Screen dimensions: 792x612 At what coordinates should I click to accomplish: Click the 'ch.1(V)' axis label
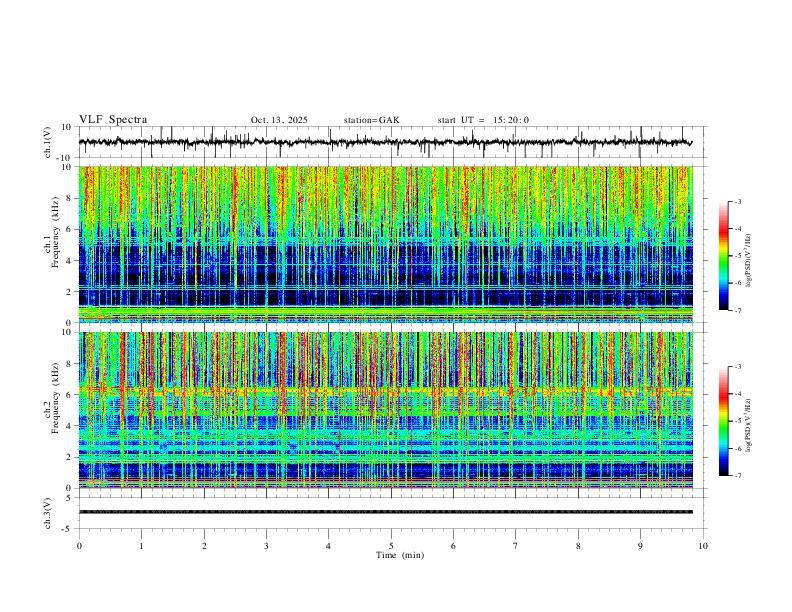click(x=48, y=142)
